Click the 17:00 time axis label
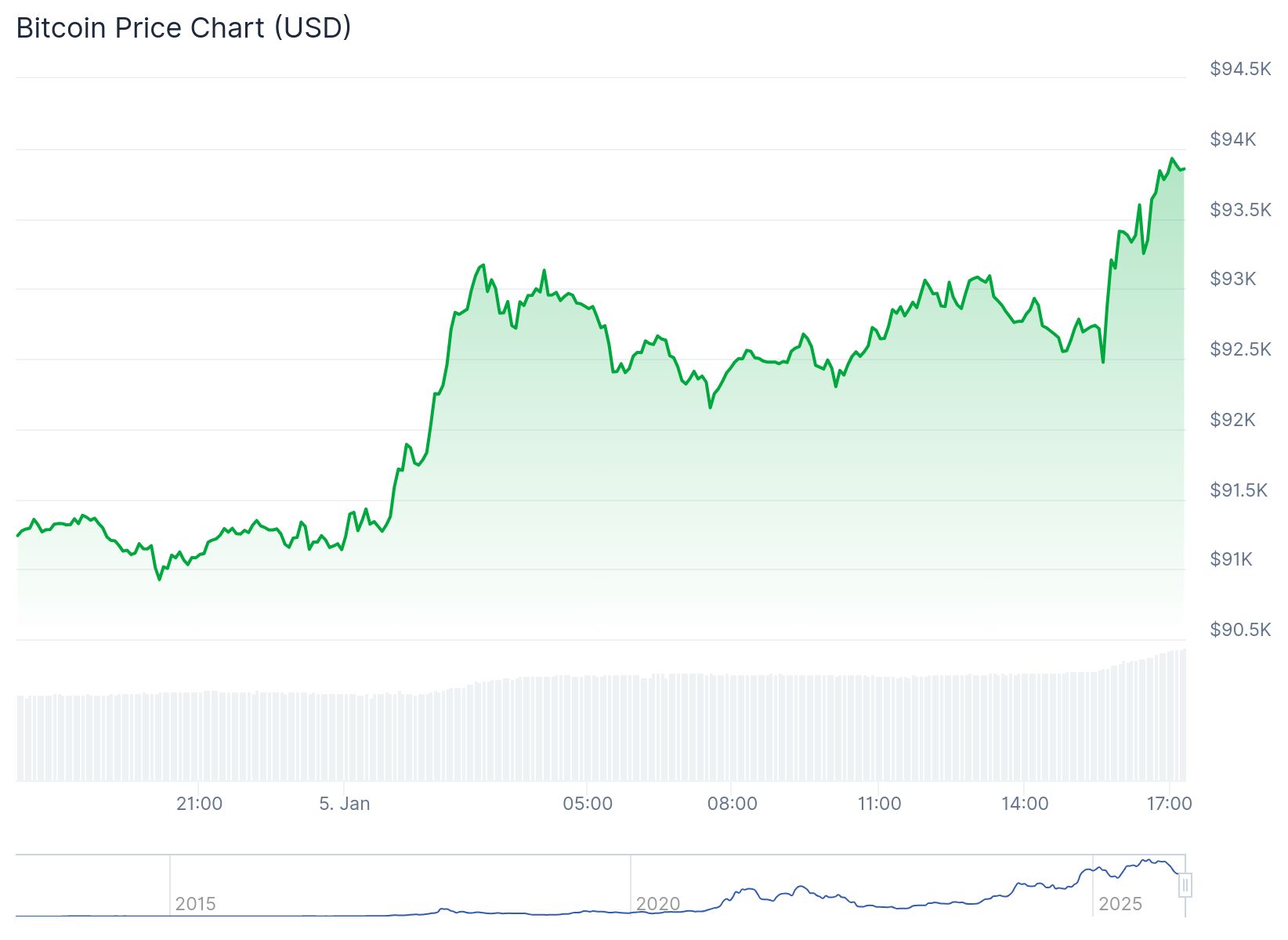 click(1169, 804)
